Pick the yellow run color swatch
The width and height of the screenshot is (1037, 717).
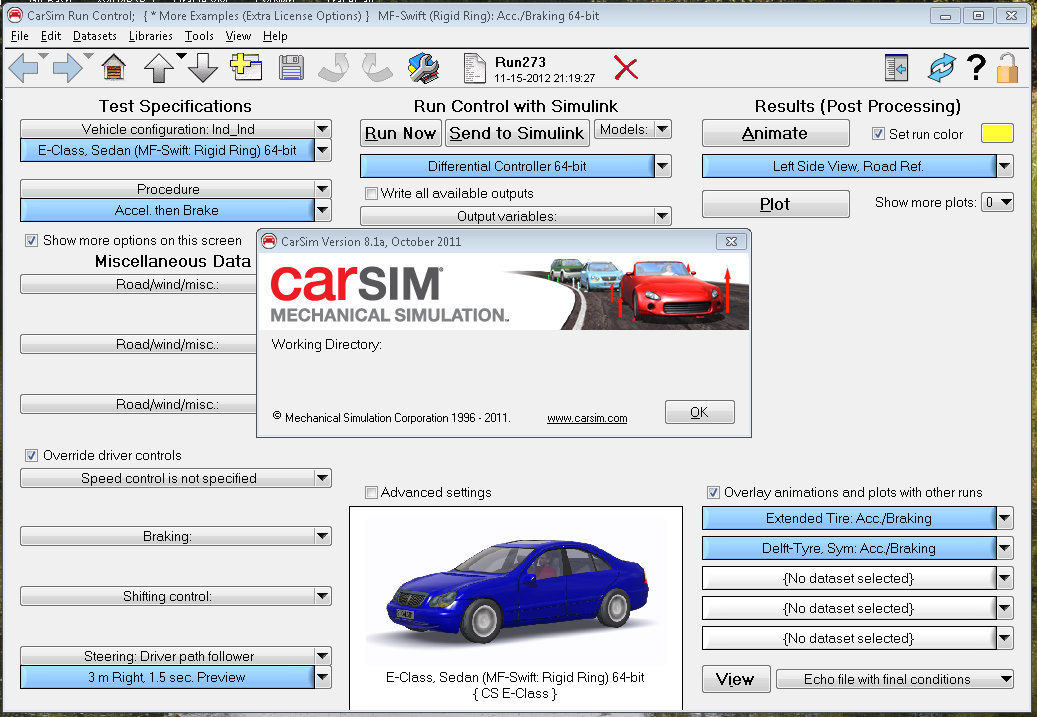[997, 134]
